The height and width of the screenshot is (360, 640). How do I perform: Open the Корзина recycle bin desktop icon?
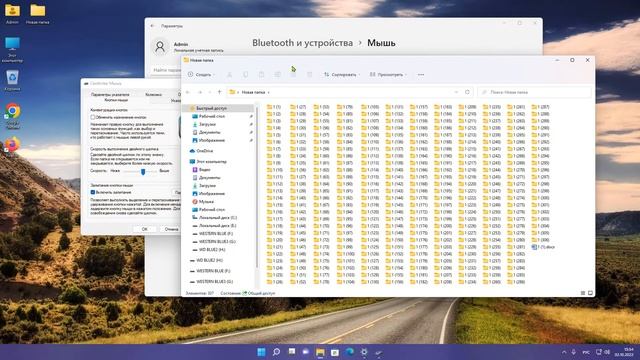coord(12,80)
